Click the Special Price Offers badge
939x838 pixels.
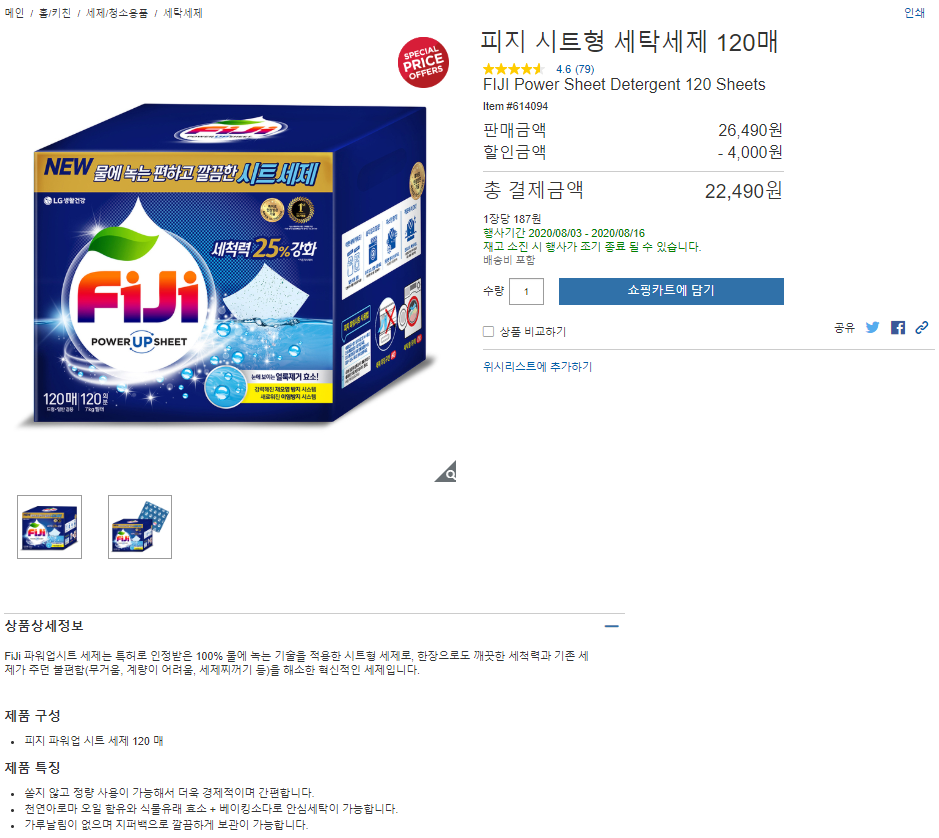click(x=423, y=62)
